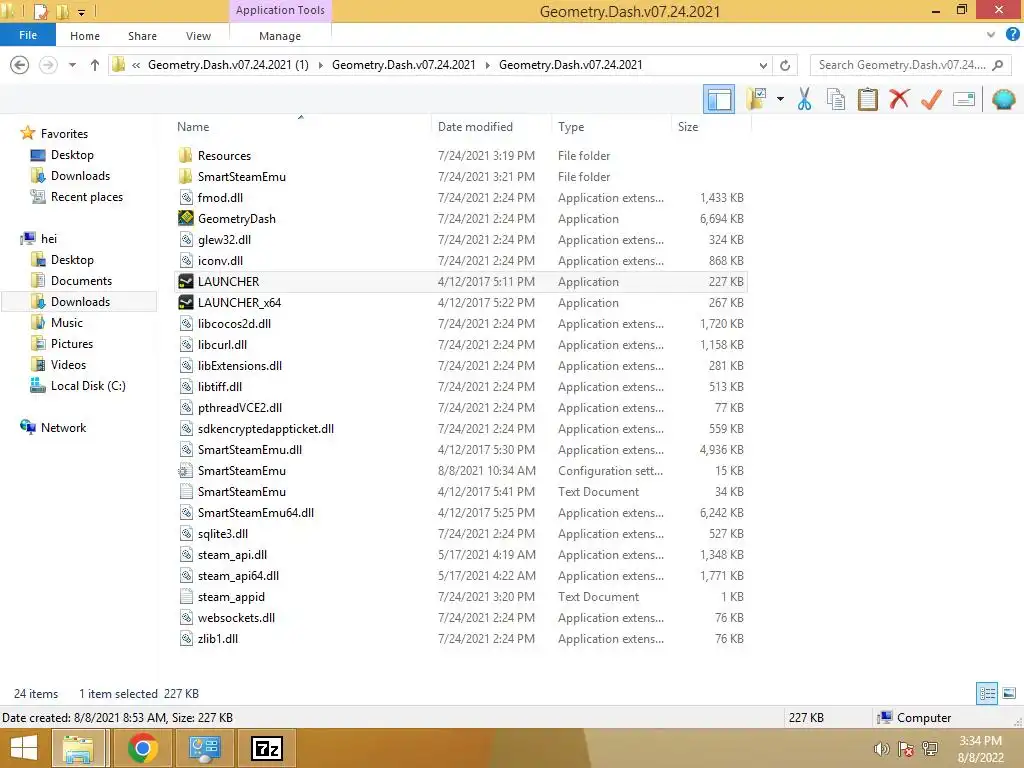Screen dimensions: 1024x768
Task: Select the GeometryDash application icon
Action: [x=185, y=218]
